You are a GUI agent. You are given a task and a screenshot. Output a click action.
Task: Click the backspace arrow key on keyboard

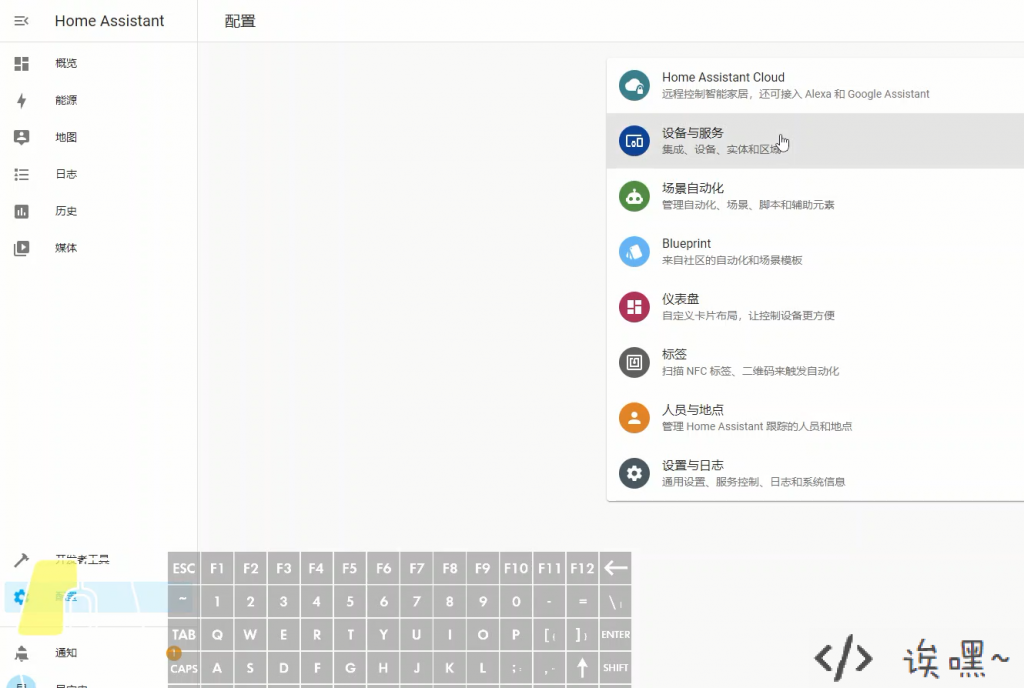[x=615, y=569]
